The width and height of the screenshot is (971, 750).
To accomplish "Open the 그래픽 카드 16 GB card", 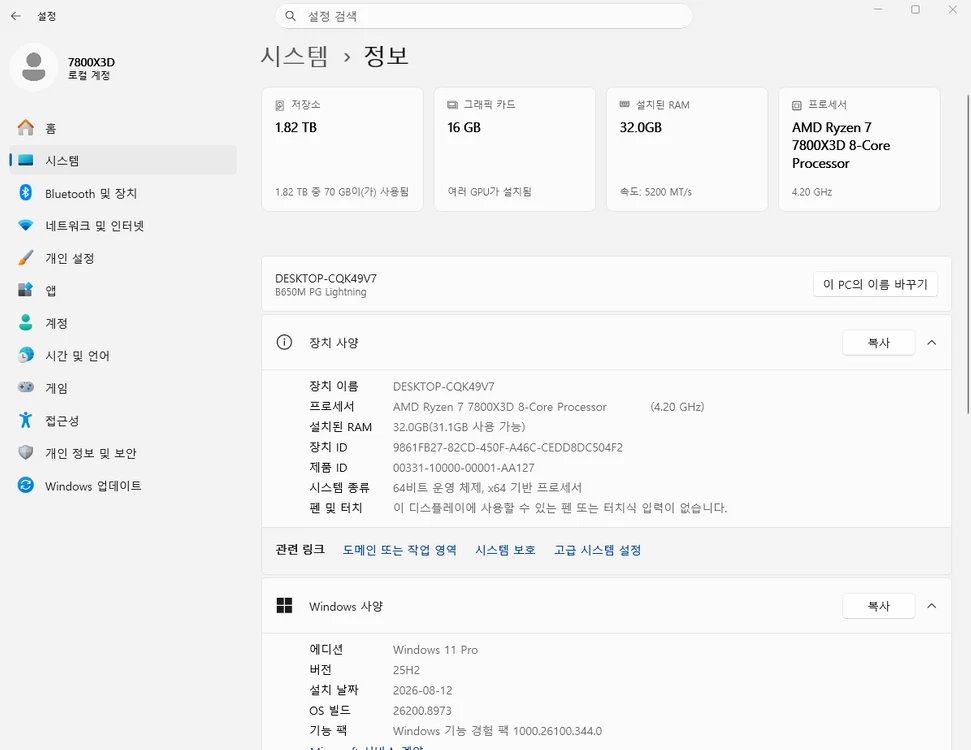I will click(x=515, y=149).
